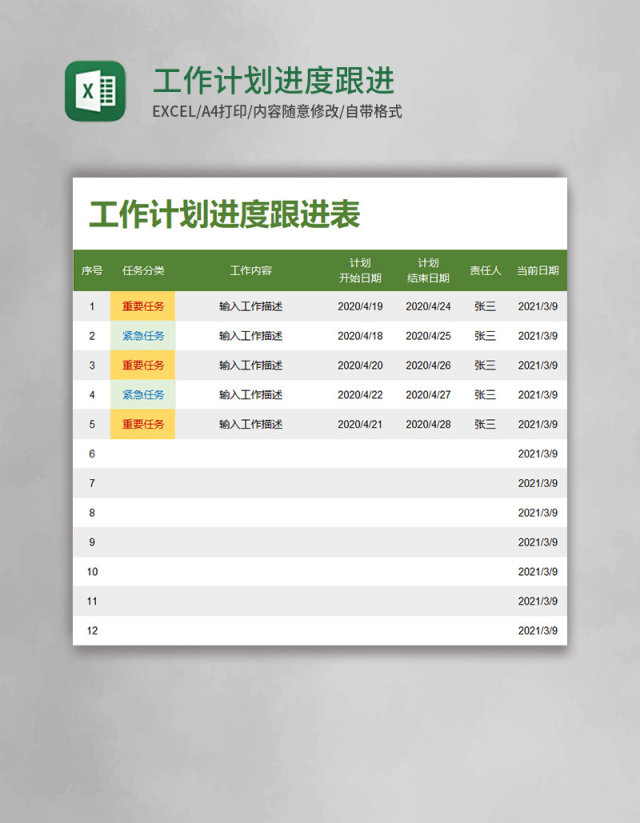Image resolution: width=640 pixels, height=823 pixels.
Task: Select end date 2020/4/27
Action: (x=428, y=394)
